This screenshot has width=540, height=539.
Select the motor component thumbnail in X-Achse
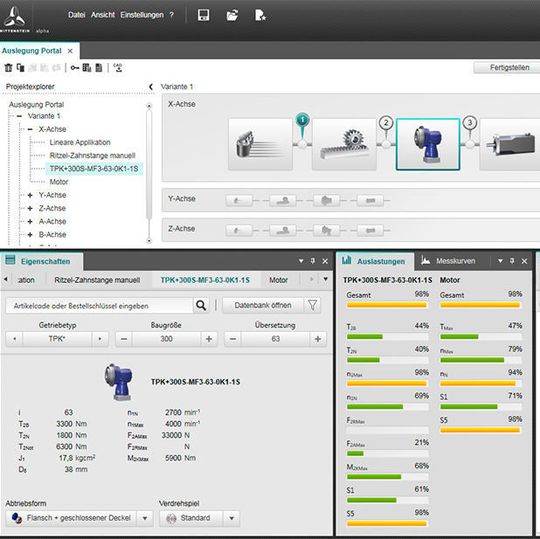510,144
